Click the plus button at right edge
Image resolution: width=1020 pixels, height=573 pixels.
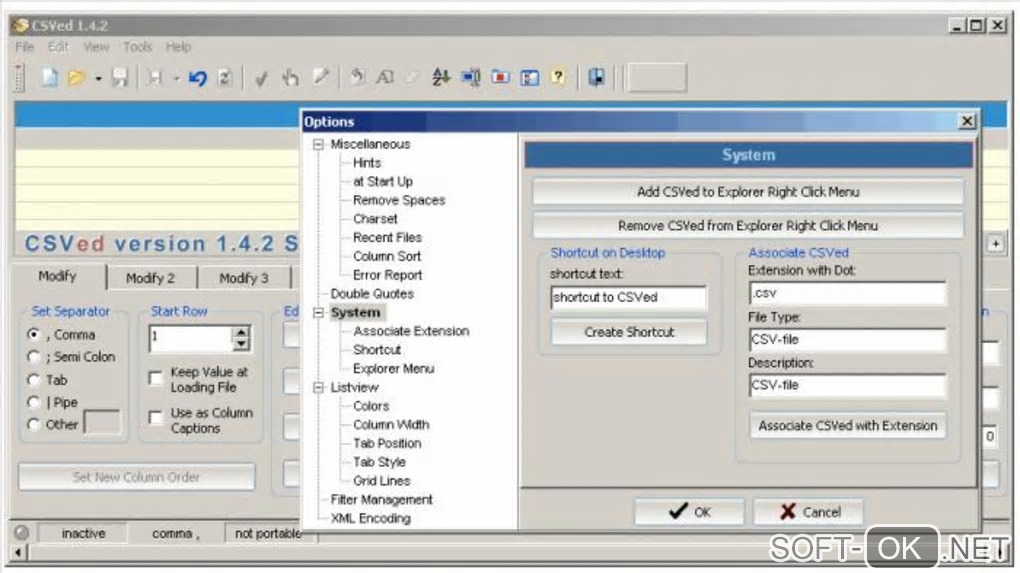(996, 244)
